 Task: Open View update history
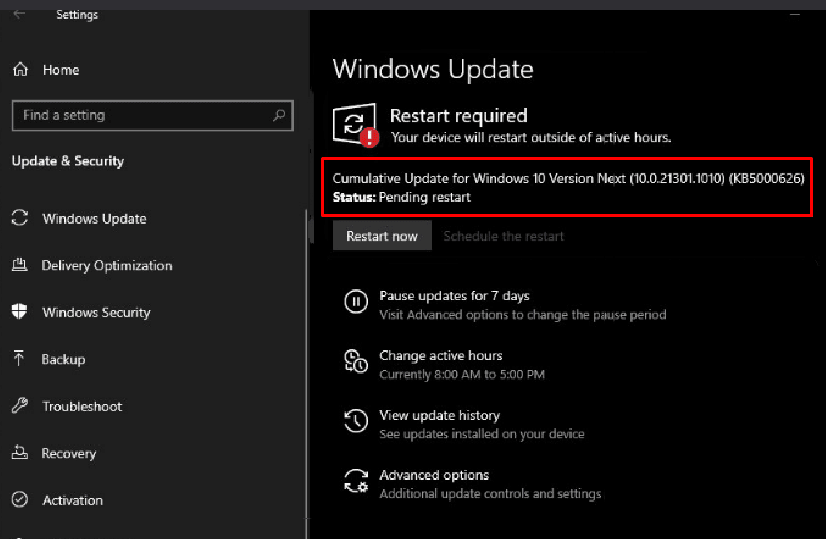pyautogui.click(x=439, y=415)
